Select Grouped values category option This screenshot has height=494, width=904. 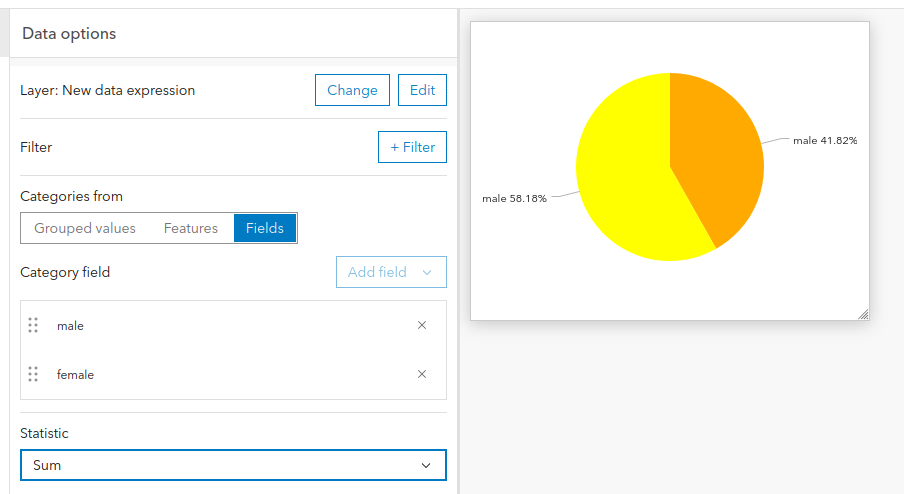point(85,228)
